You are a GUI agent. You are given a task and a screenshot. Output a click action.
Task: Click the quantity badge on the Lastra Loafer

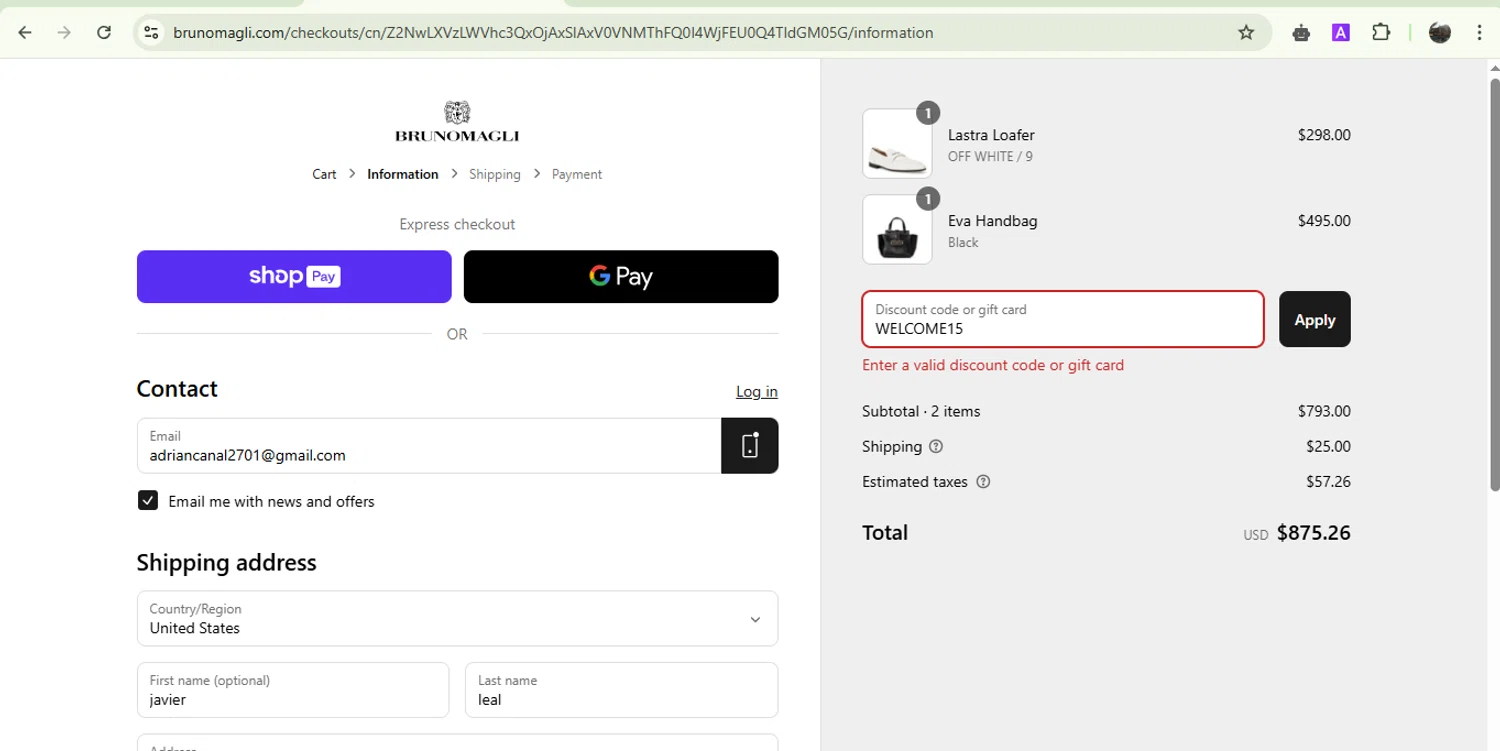click(x=928, y=113)
